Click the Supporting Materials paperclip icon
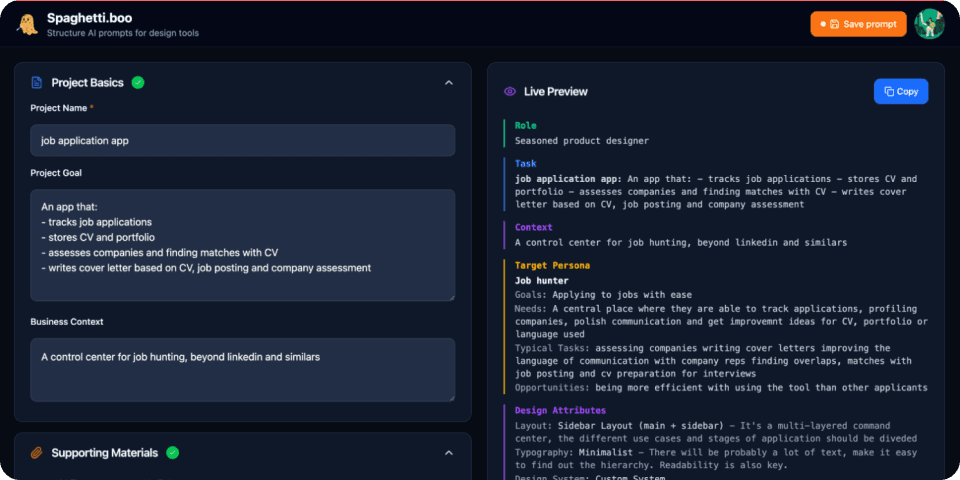 point(37,453)
